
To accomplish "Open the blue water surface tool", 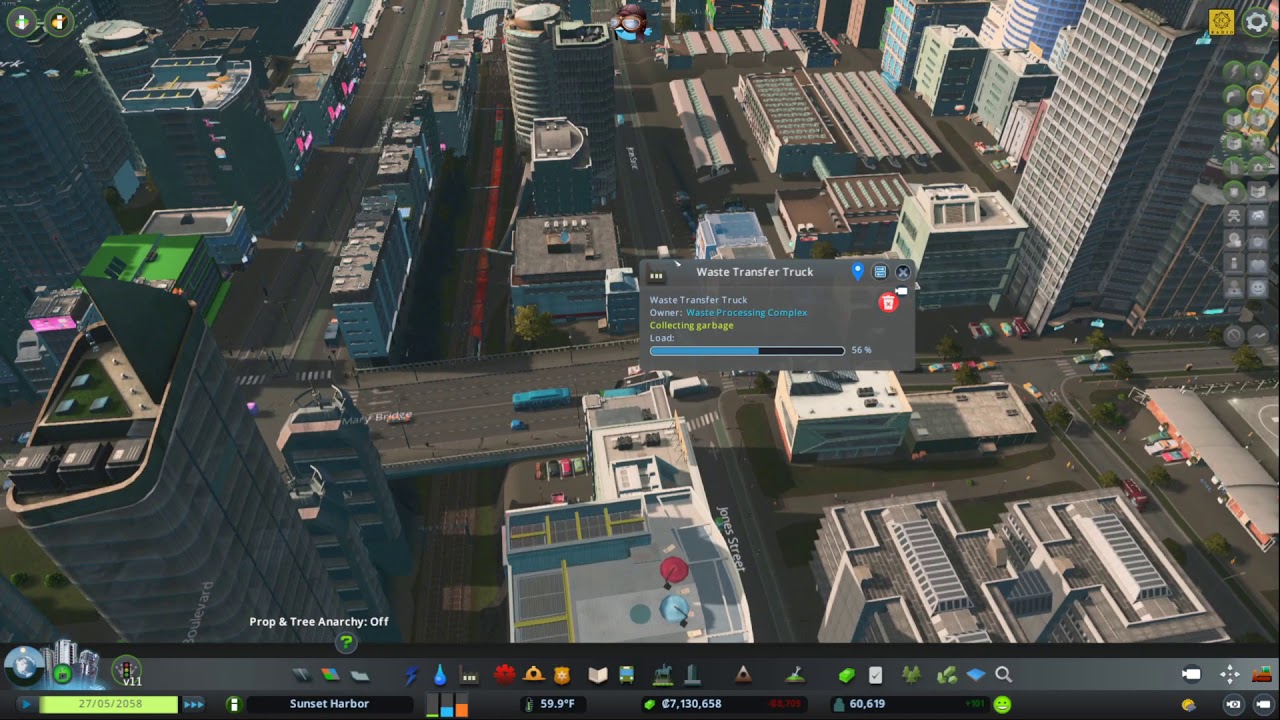I will coord(976,675).
